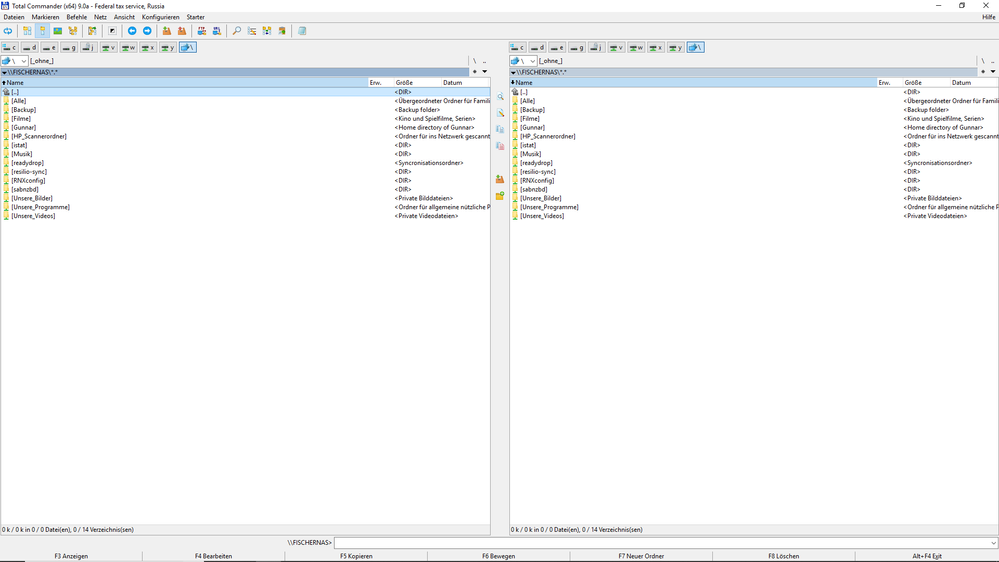Click the Edit pencil icon in middle bar

(500, 113)
